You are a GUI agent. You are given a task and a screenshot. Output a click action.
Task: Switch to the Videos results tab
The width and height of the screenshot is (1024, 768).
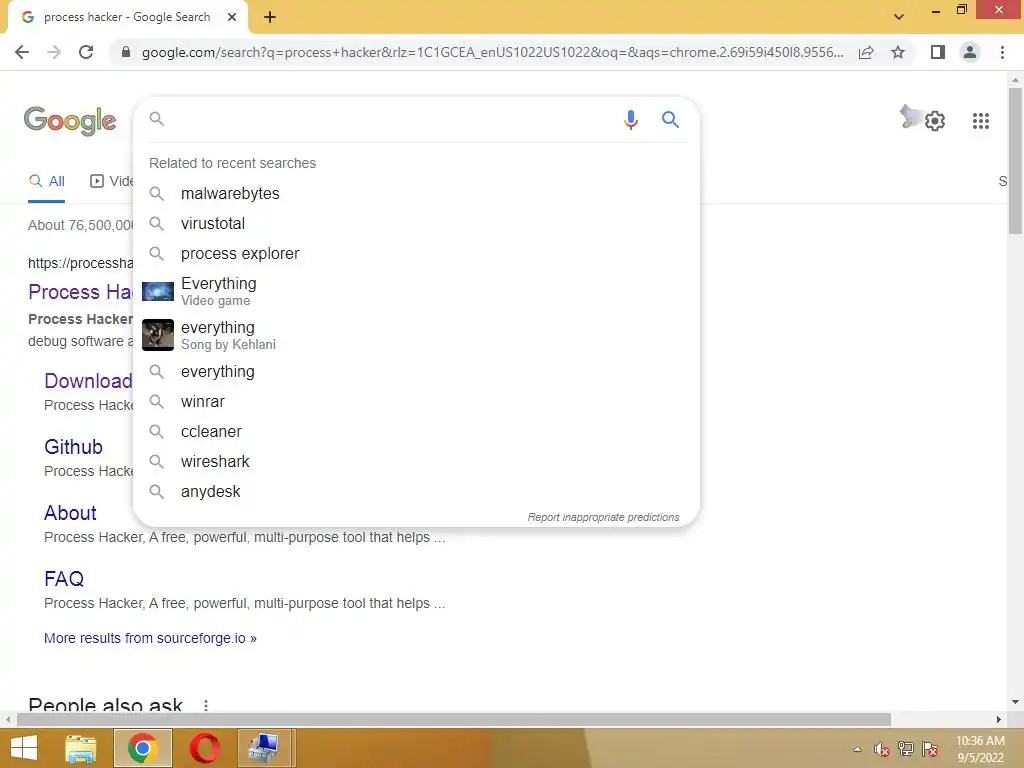click(112, 182)
